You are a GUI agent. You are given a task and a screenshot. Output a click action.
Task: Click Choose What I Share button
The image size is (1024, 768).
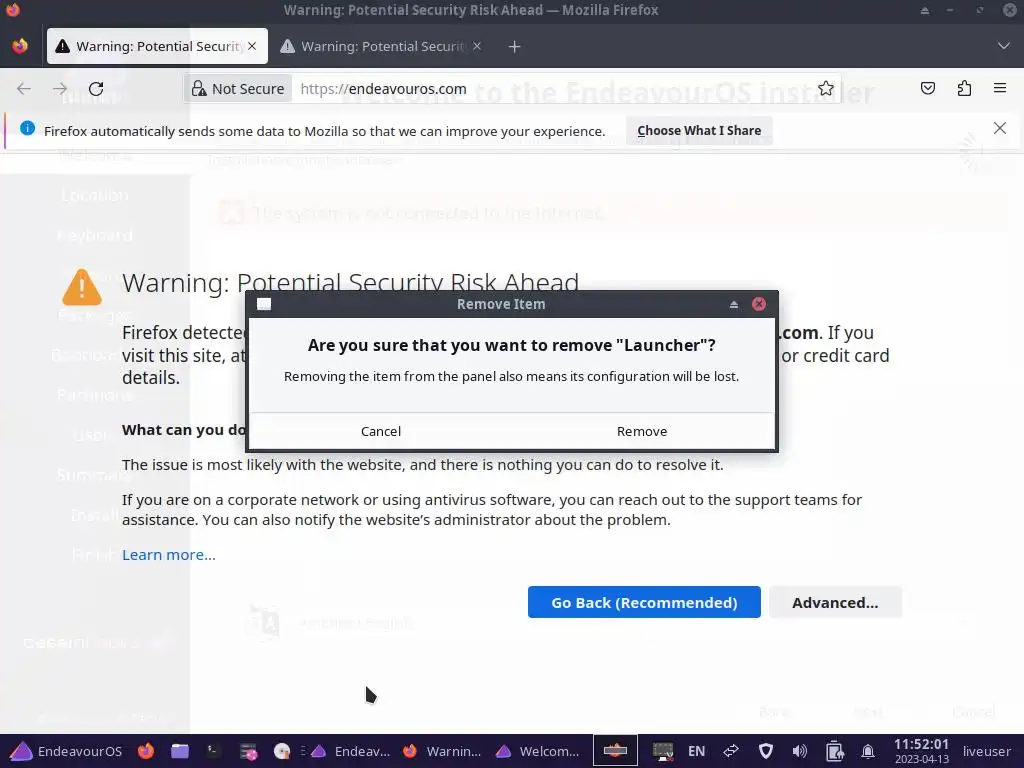pos(699,131)
